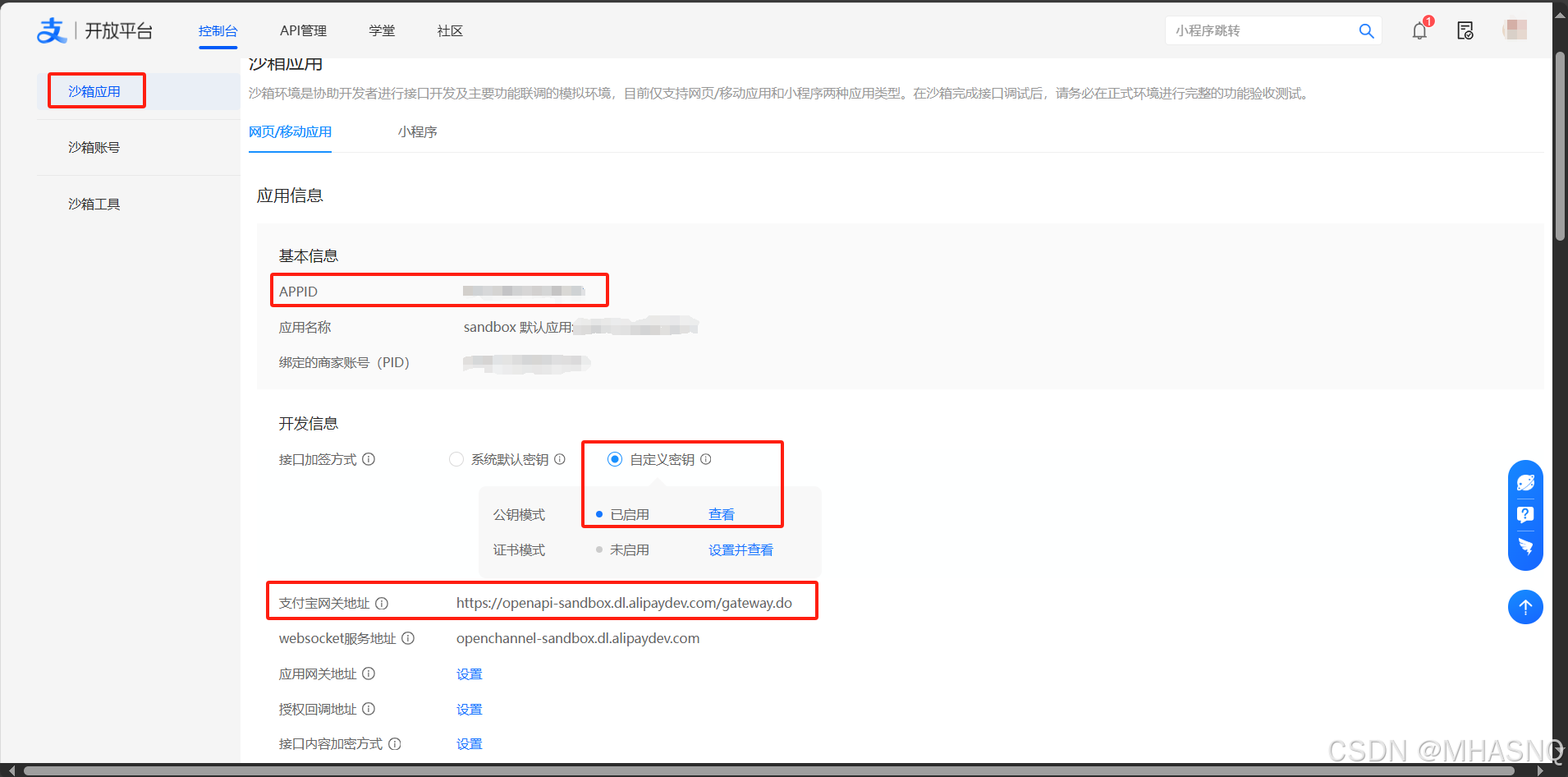The image size is (1568, 777).
Task: Click the 开放平台 title text
Action: click(x=119, y=30)
